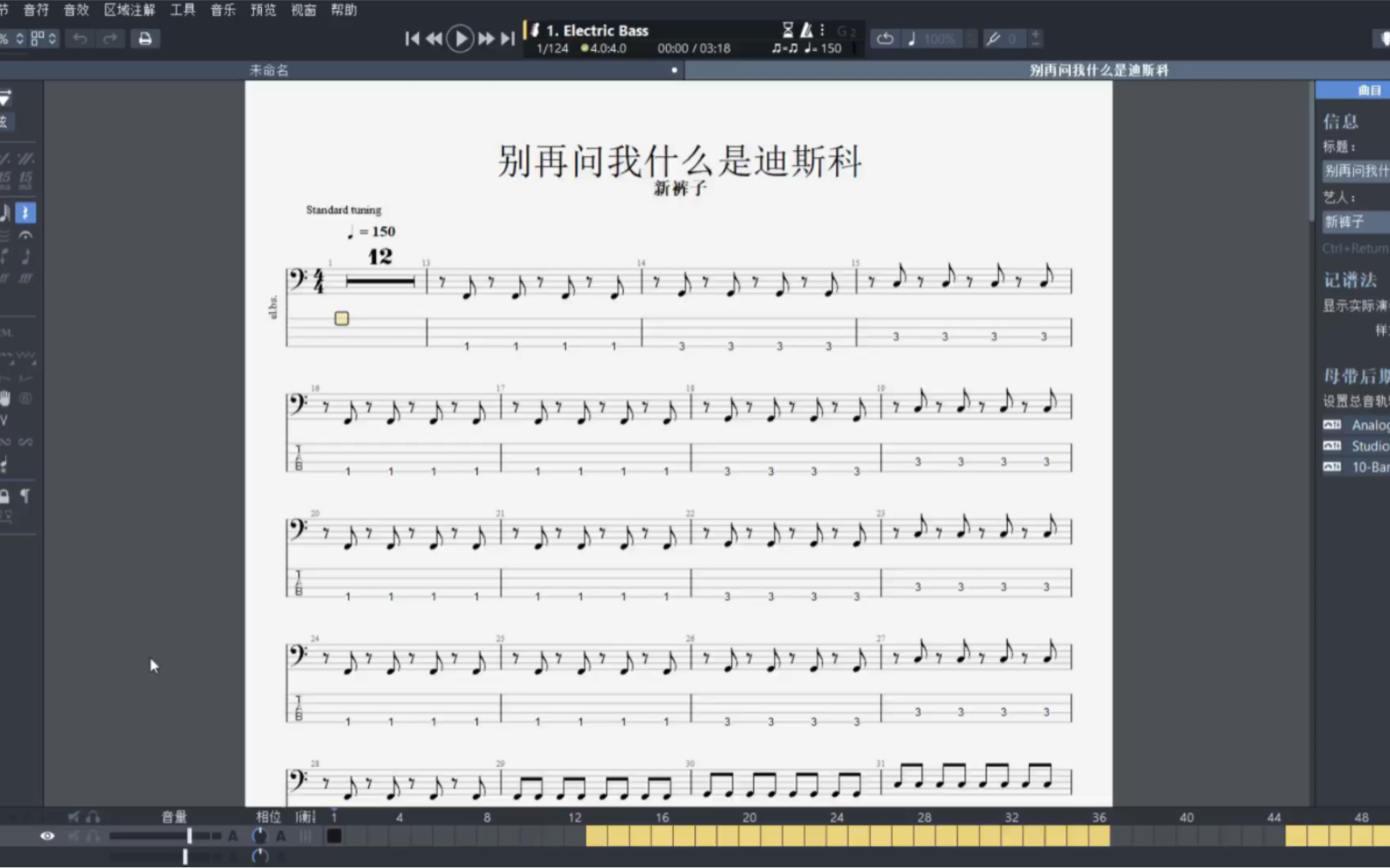1390x868 pixels.
Task: Toggle the global mute speaker icon in header
Action: pos(73,817)
